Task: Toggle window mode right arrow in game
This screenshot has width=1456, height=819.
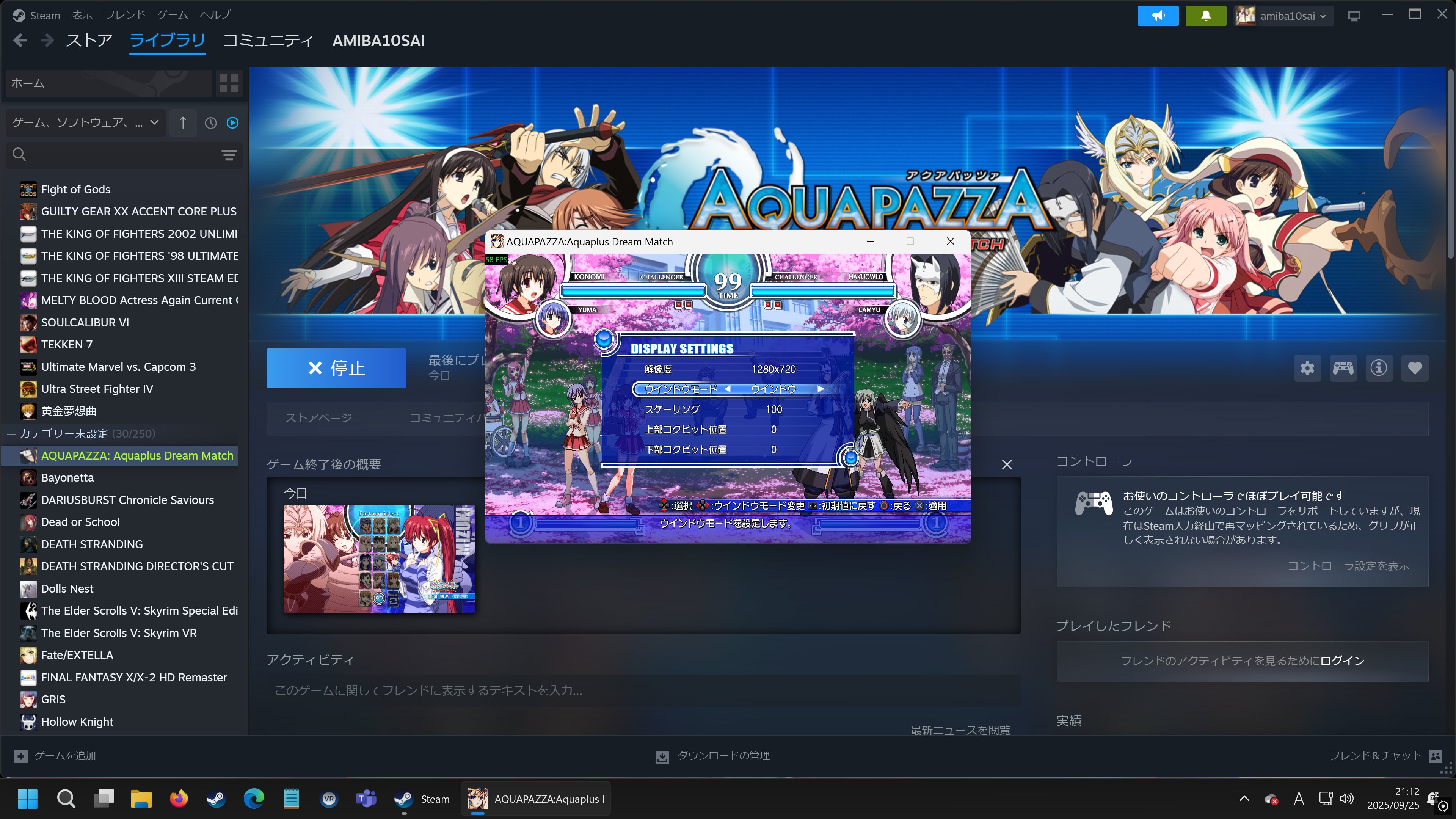Action: point(820,389)
